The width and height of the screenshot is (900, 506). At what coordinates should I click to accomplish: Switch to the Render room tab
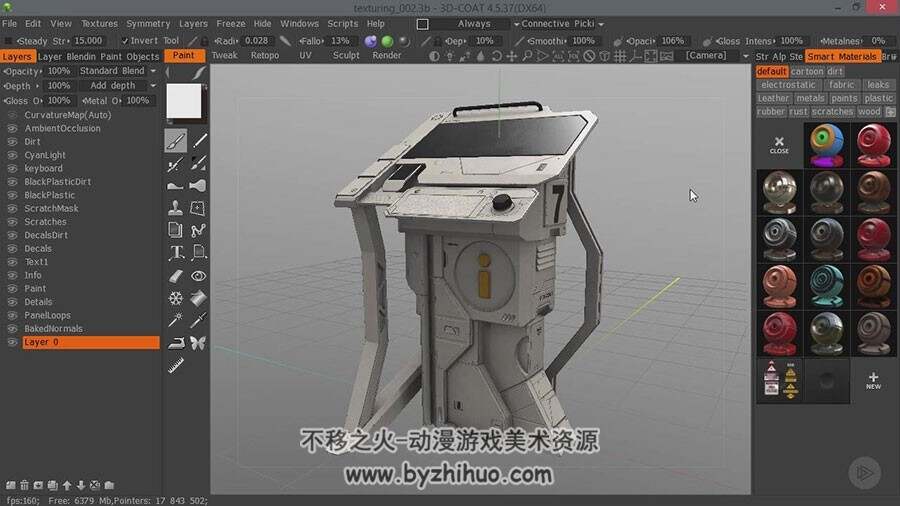387,56
